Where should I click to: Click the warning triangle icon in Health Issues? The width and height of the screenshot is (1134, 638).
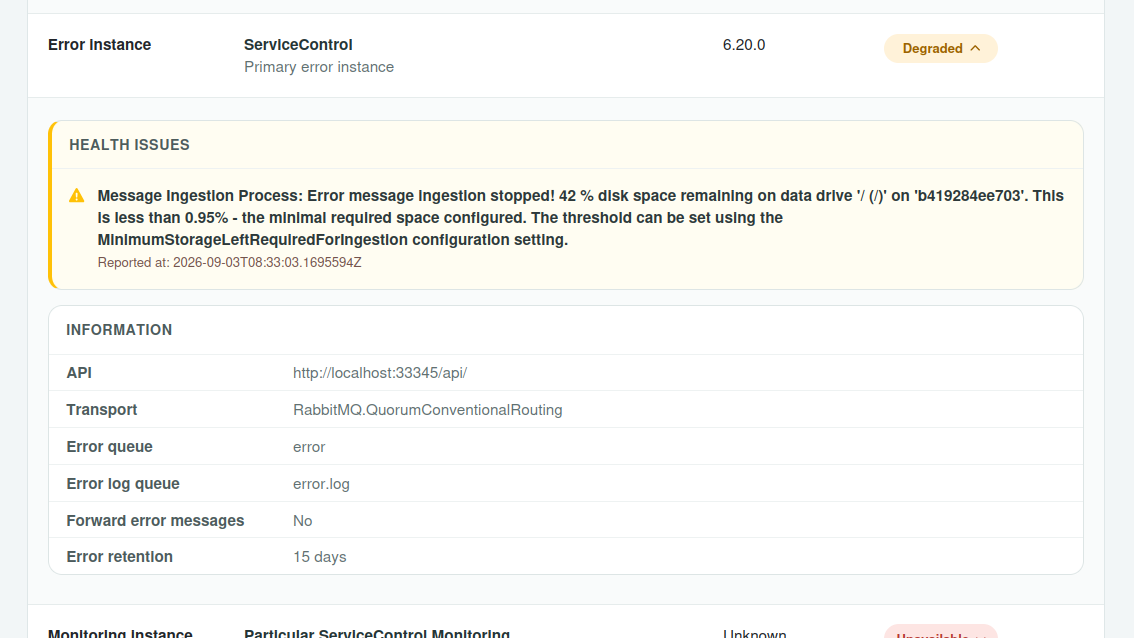click(x=77, y=195)
